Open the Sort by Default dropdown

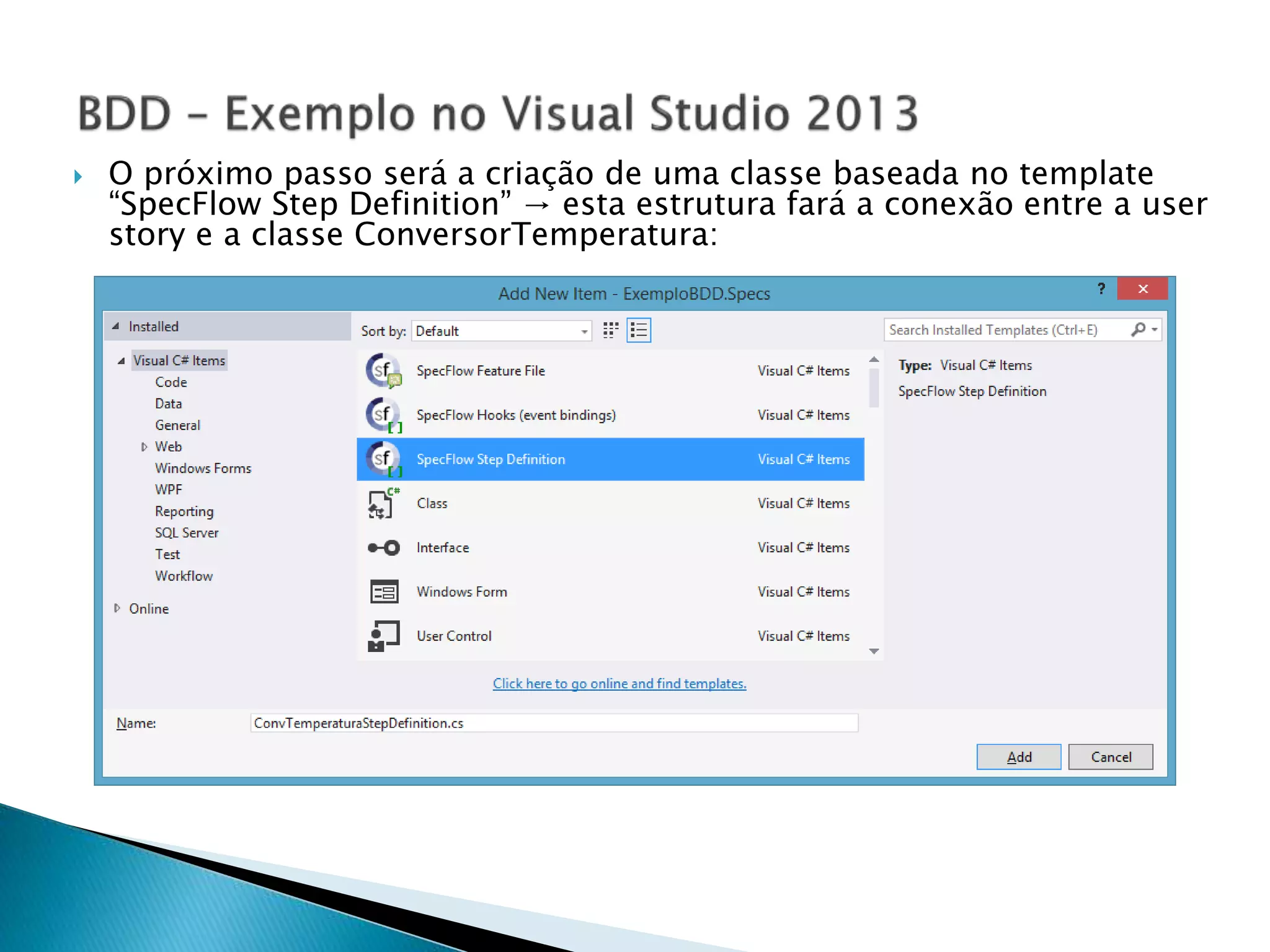point(502,331)
